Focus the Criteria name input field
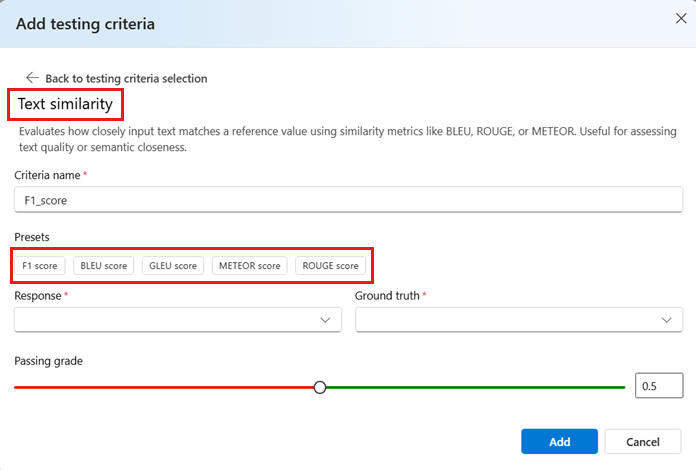This screenshot has height=470, width=696. coord(348,200)
